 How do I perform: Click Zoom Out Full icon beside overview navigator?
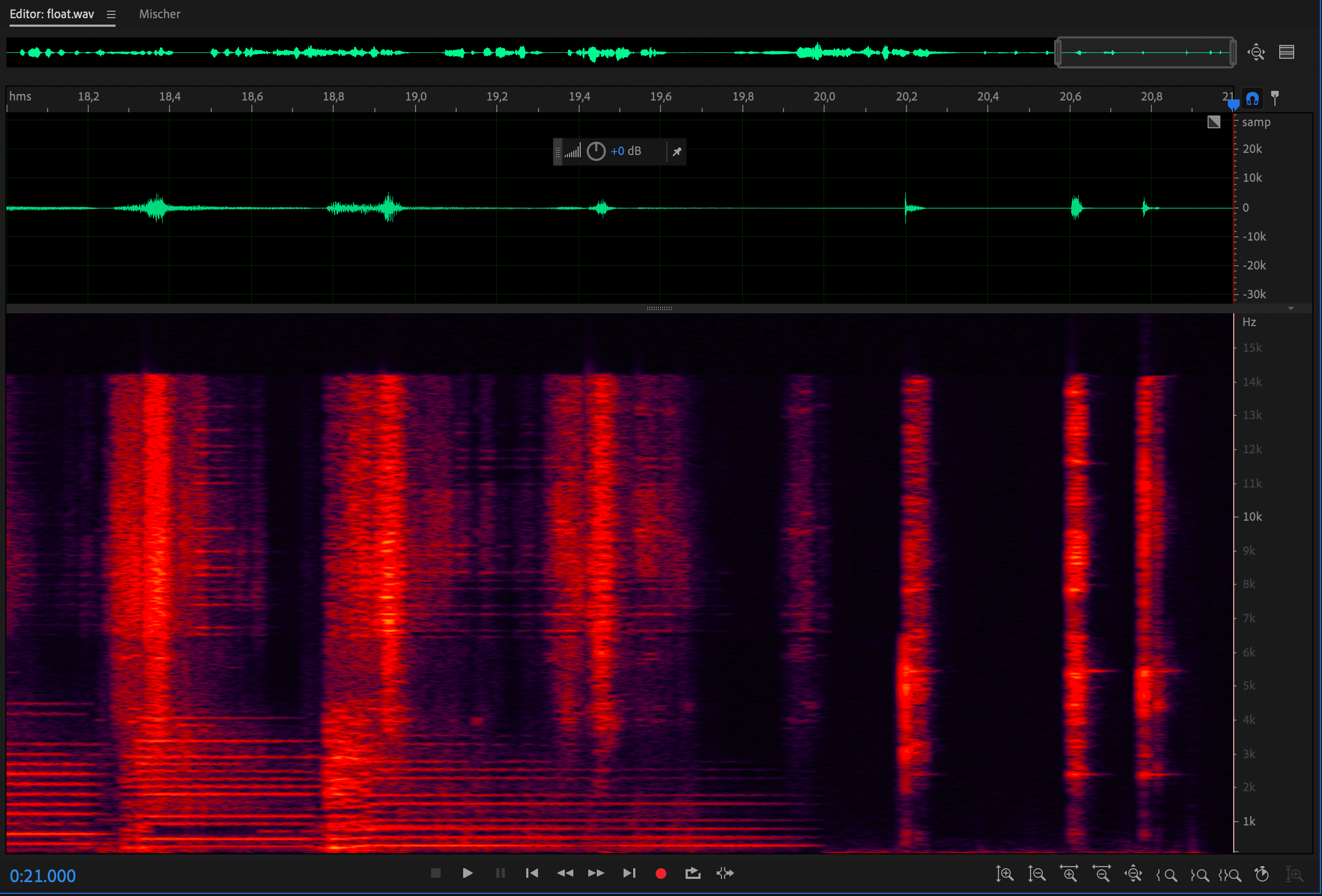click(x=1256, y=52)
